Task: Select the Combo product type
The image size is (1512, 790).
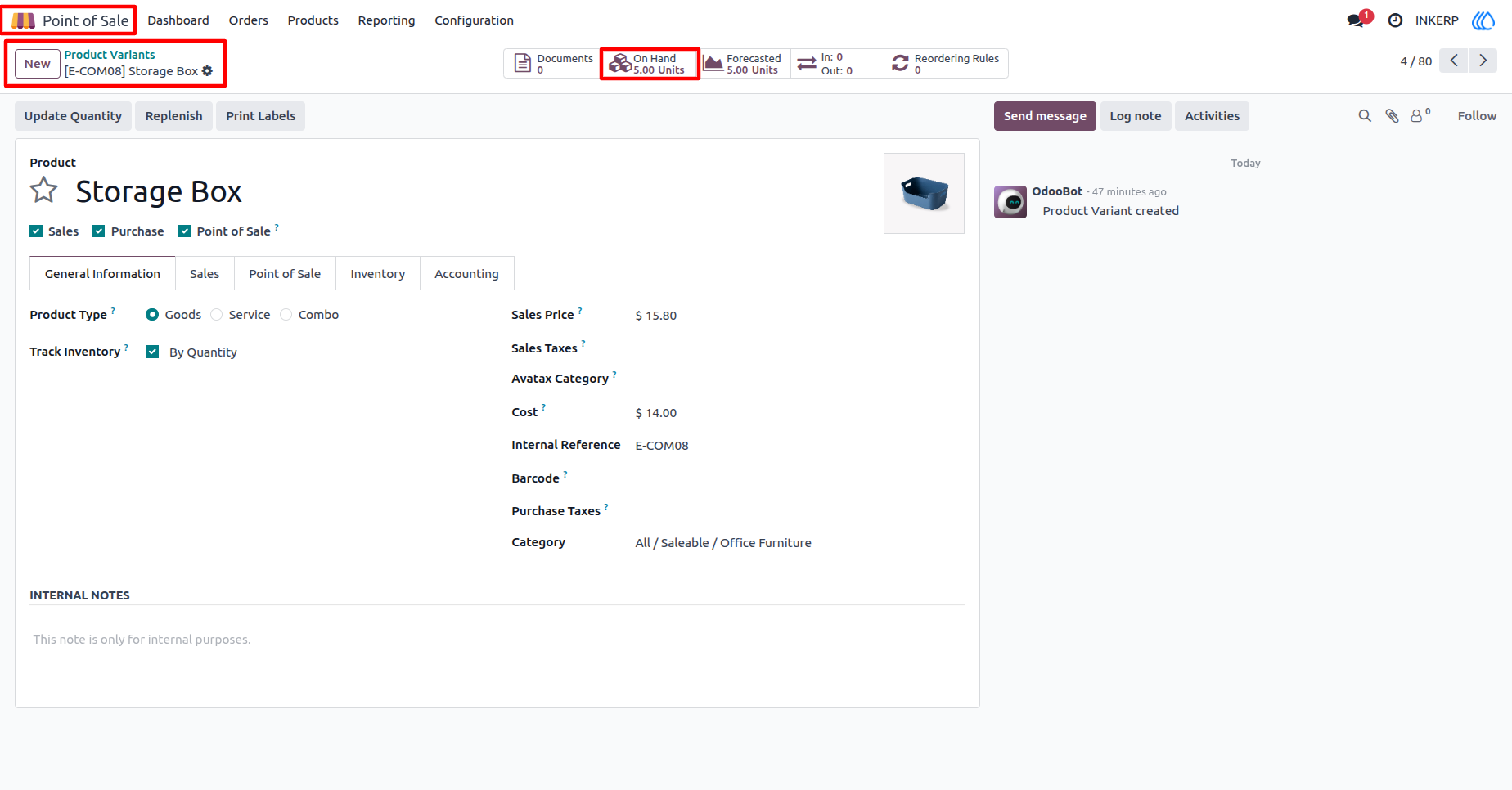Action: click(x=286, y=315)
